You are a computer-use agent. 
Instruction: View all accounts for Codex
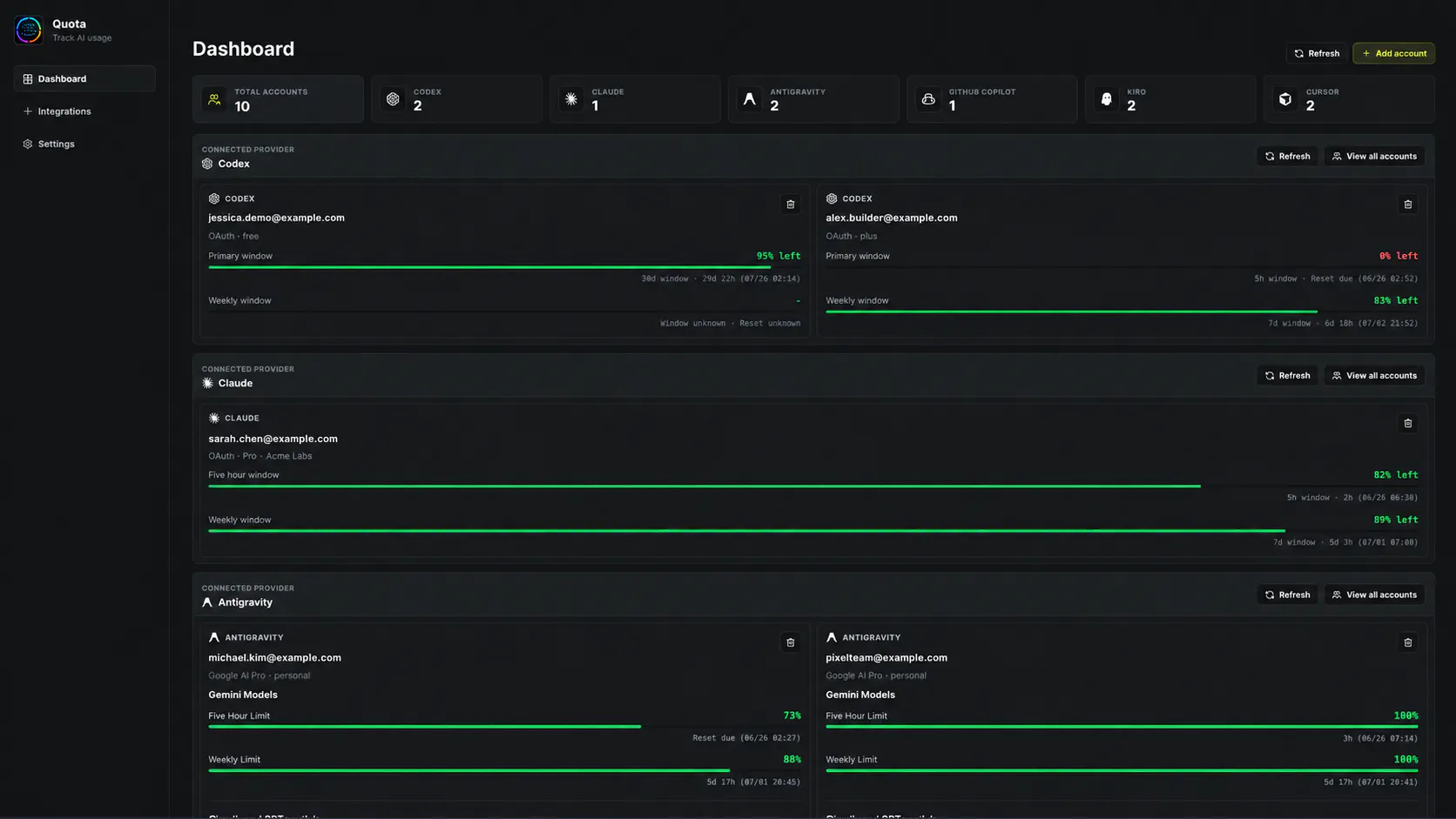click(x=1374, y=157)
